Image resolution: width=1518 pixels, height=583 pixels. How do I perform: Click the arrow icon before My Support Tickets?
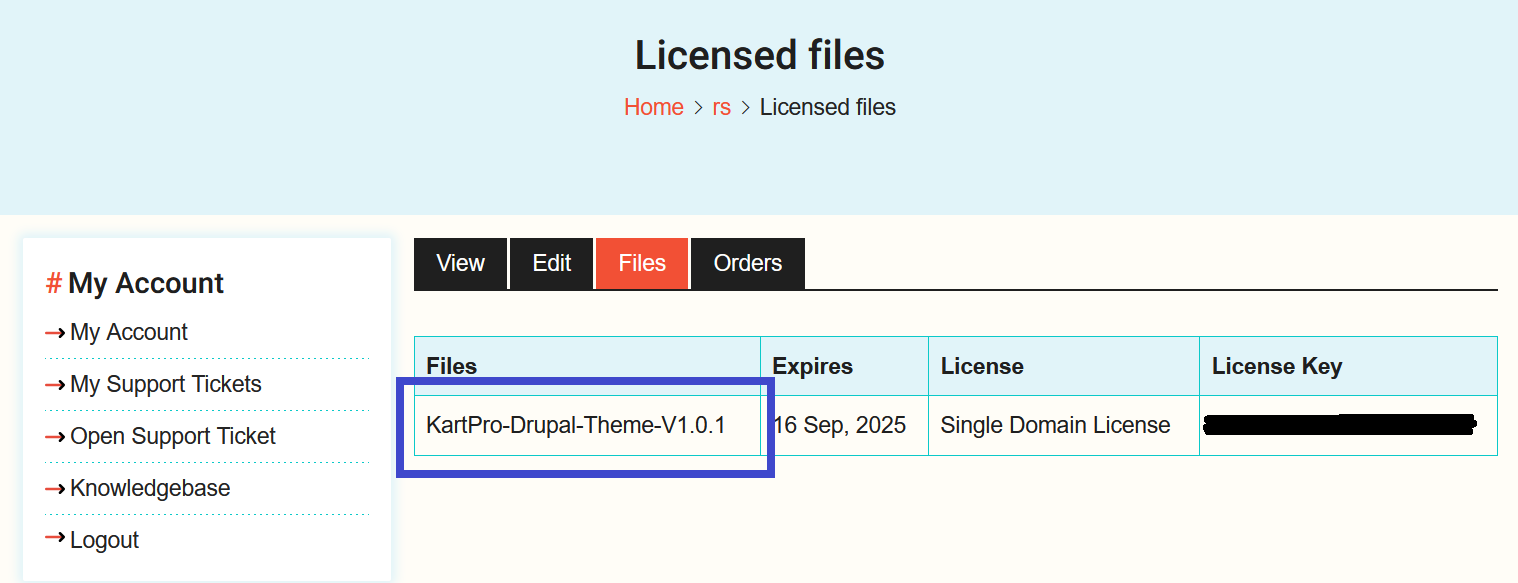55,385
